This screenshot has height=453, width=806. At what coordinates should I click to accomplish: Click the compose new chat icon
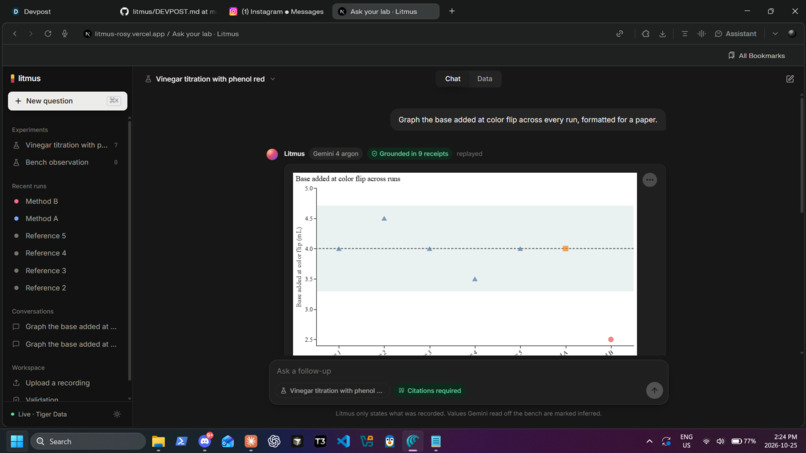pyautogui.click(x=790, y=79)
